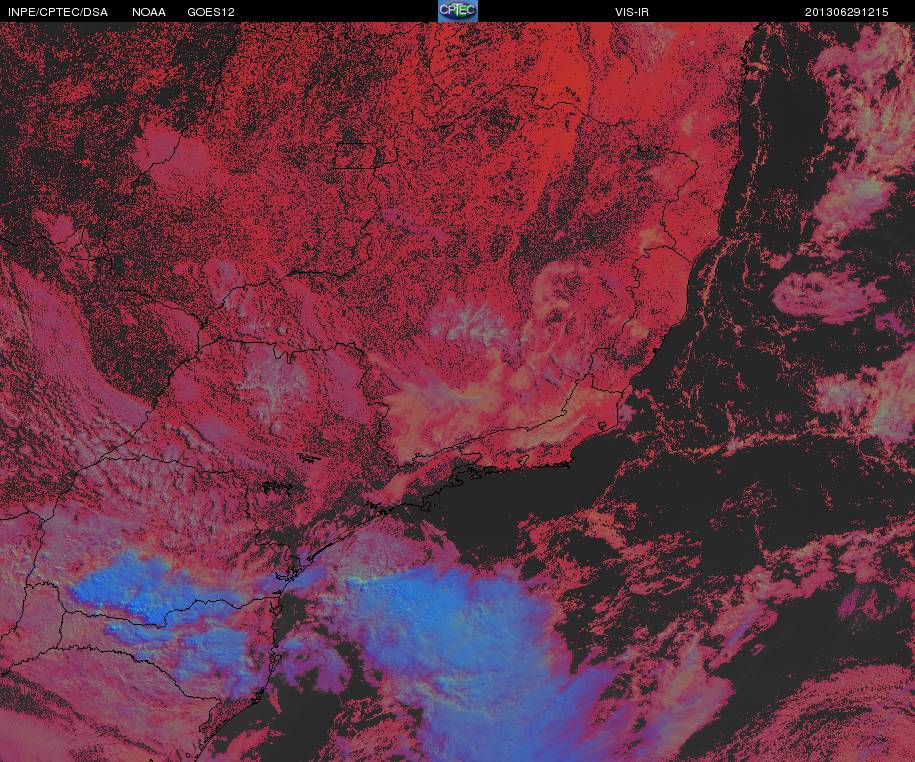Click the CPTEC logo in header
Viewport: 915px width, 762px height.
458,11
